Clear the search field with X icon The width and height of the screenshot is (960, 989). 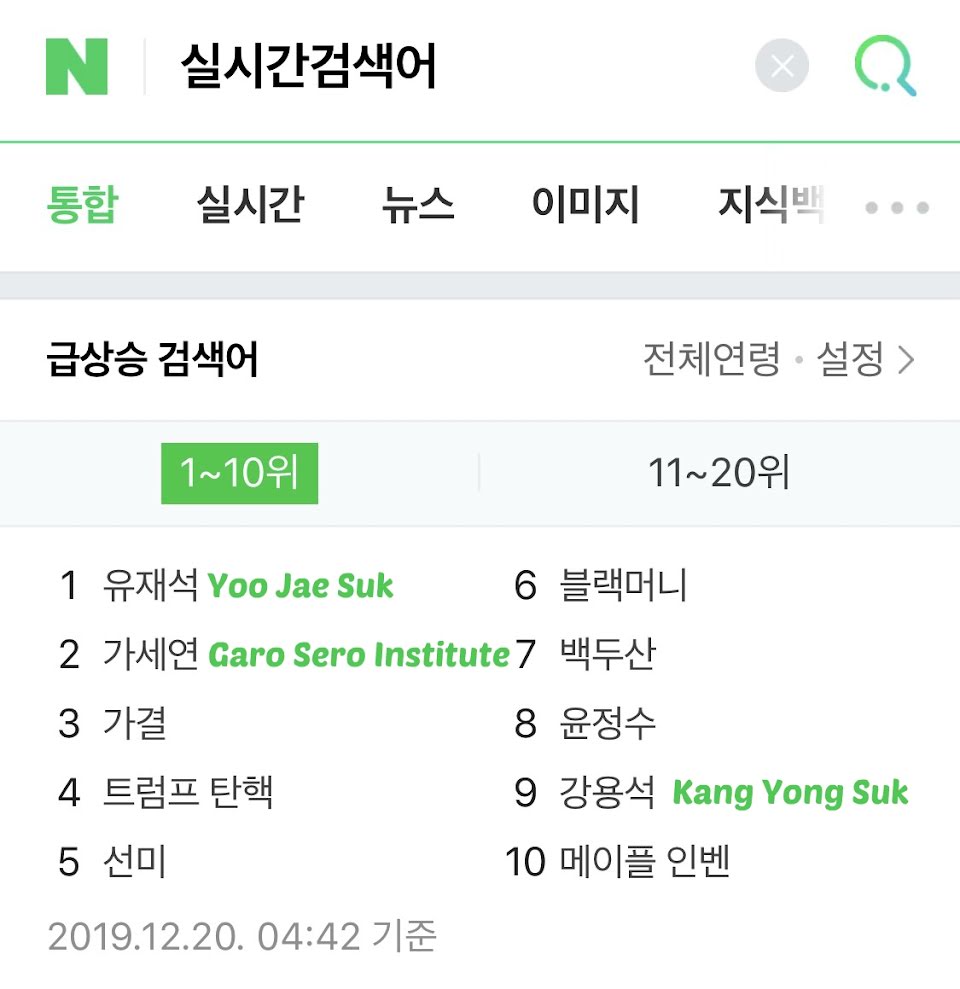(x=781, y=66)
